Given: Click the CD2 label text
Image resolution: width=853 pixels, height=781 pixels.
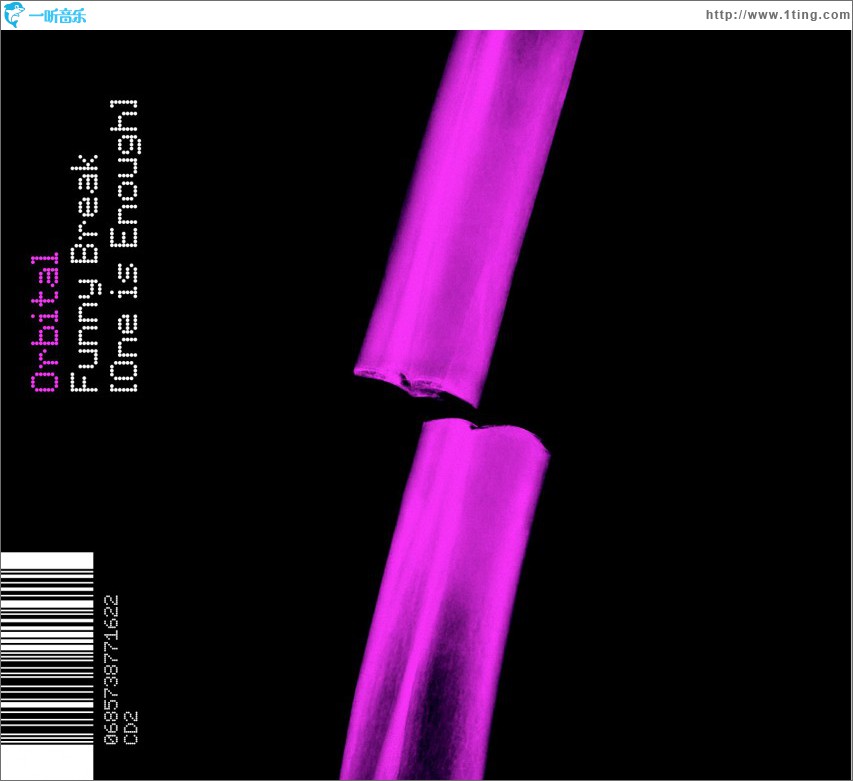Looking at the screenshot, I should [131, 728].
